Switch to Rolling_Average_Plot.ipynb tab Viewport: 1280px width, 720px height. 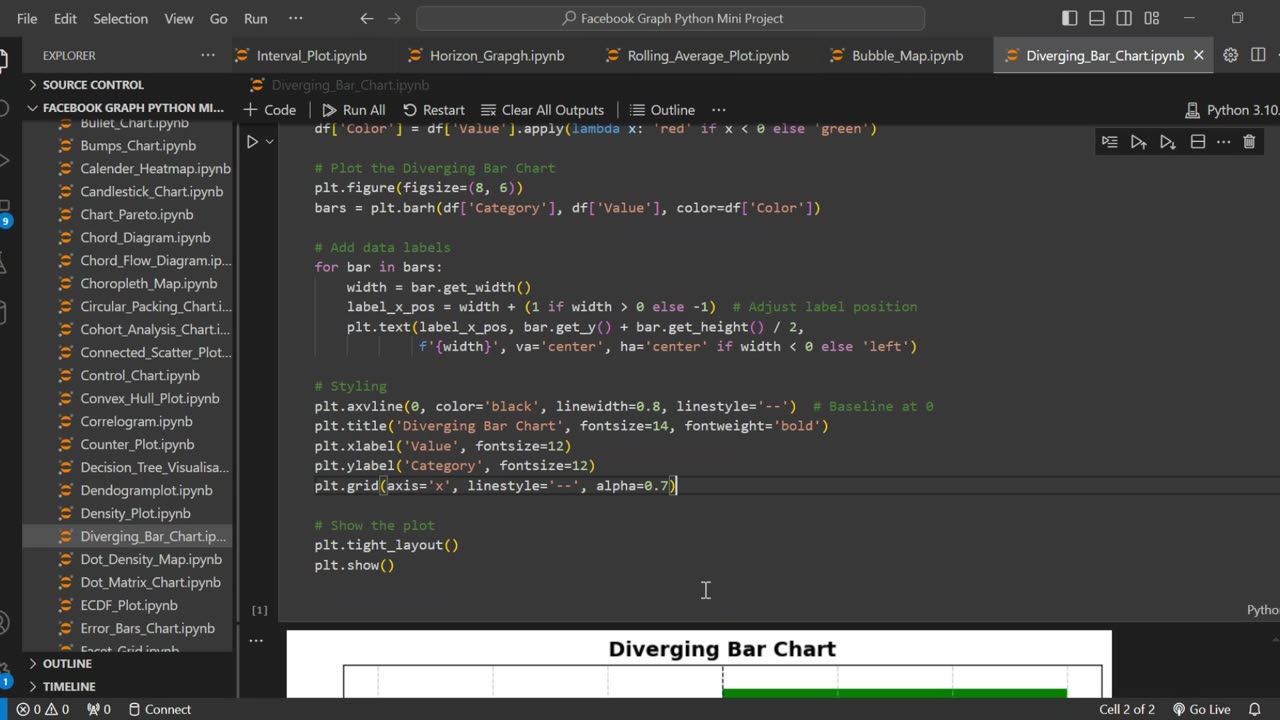point(708,56)
